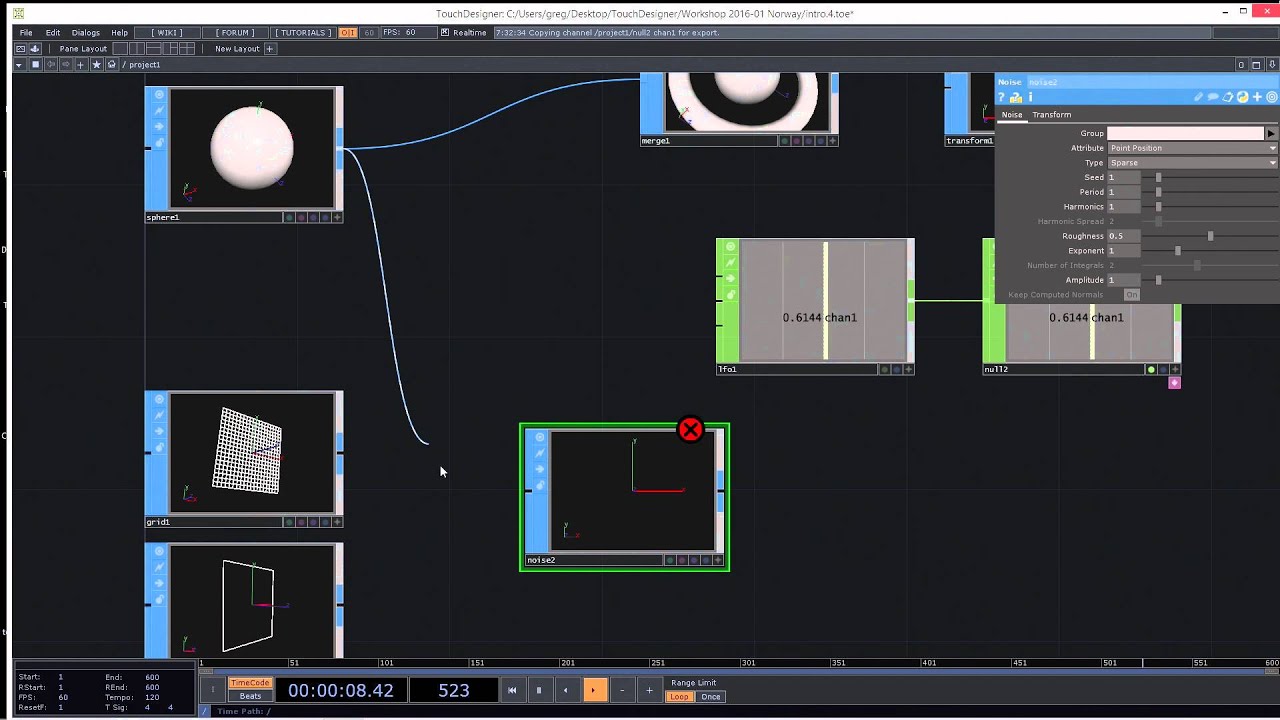
Task: Open the WIKI link button
Action: 167,32
